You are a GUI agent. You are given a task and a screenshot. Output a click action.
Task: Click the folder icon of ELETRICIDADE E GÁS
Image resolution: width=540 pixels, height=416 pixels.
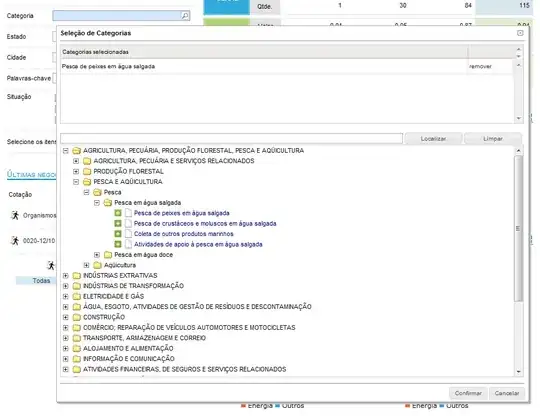(x=77, y=297)
